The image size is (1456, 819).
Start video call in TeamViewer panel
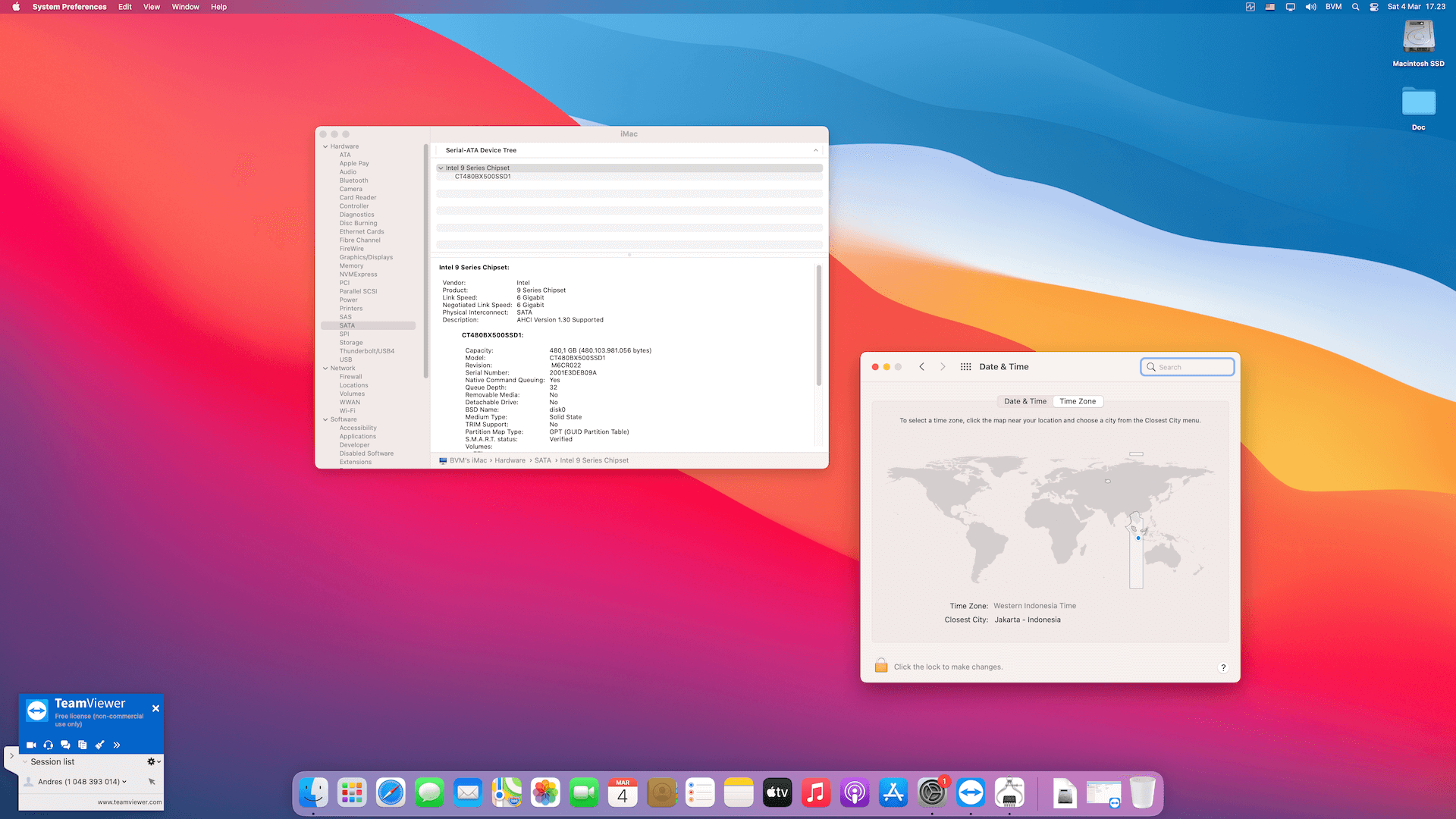click(31, 745)
